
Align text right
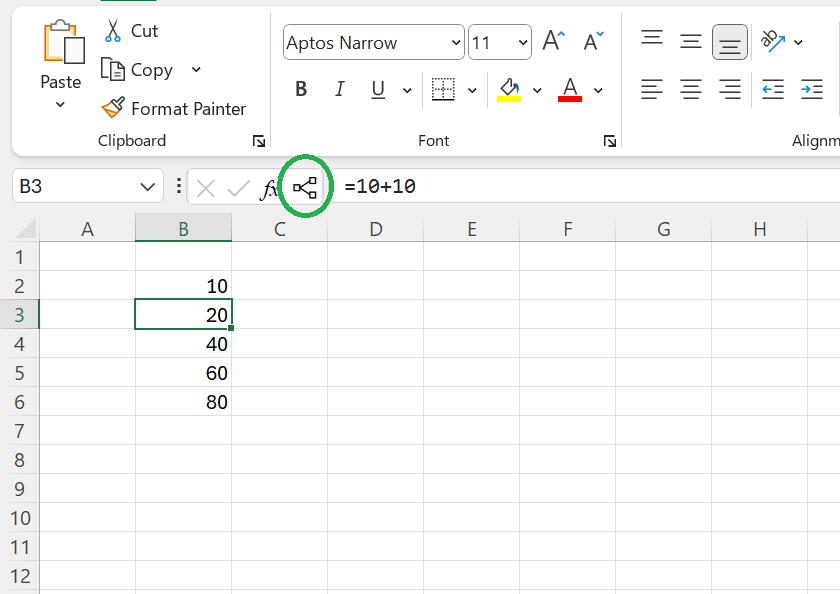coord(730,89)
